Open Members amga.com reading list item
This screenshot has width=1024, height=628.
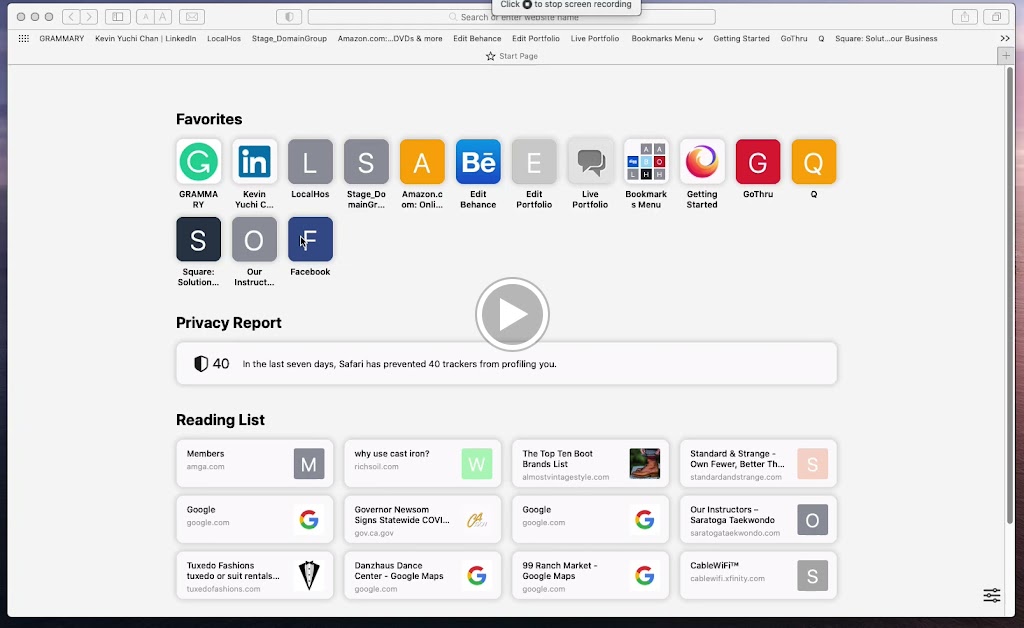click(x=255, y=463)
